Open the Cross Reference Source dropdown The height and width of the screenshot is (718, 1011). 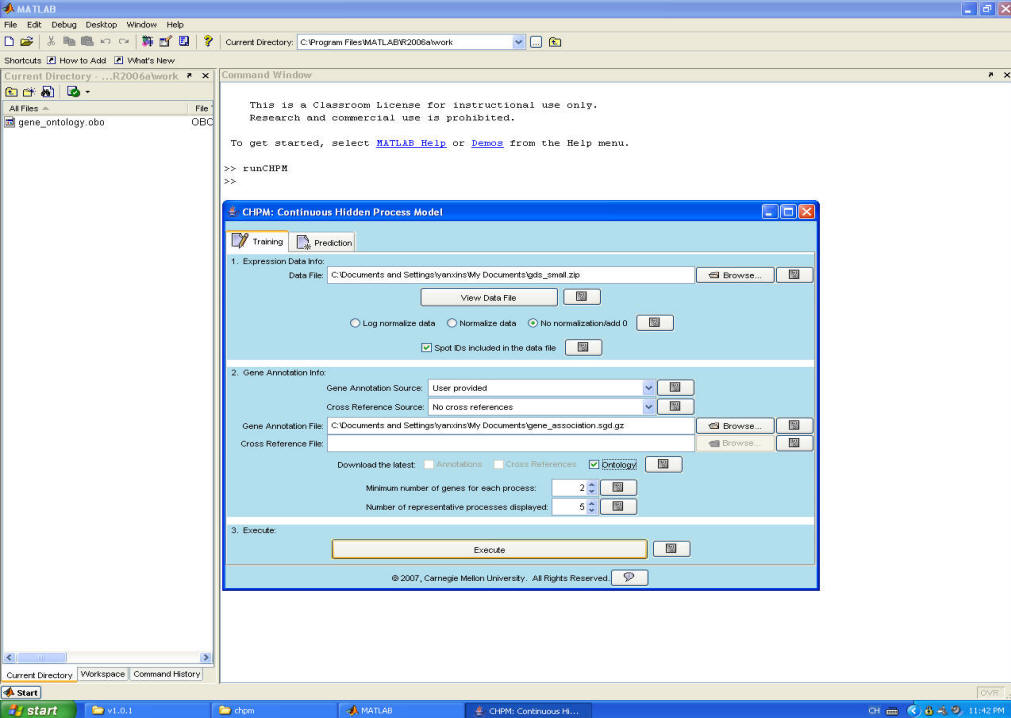pyautogui.click(x=648, y=407)
